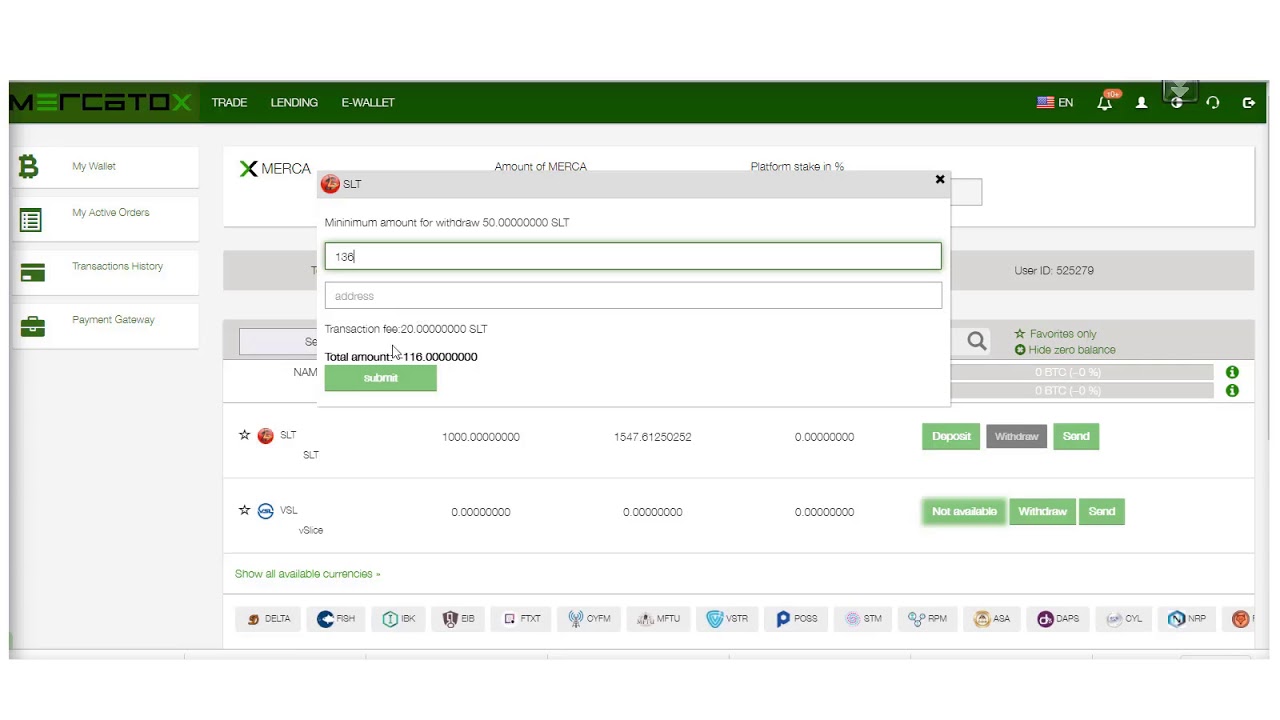The image size is (1280, 720).
Task: Select the MFTU currency chip
Action: click(x=658, y=619)
